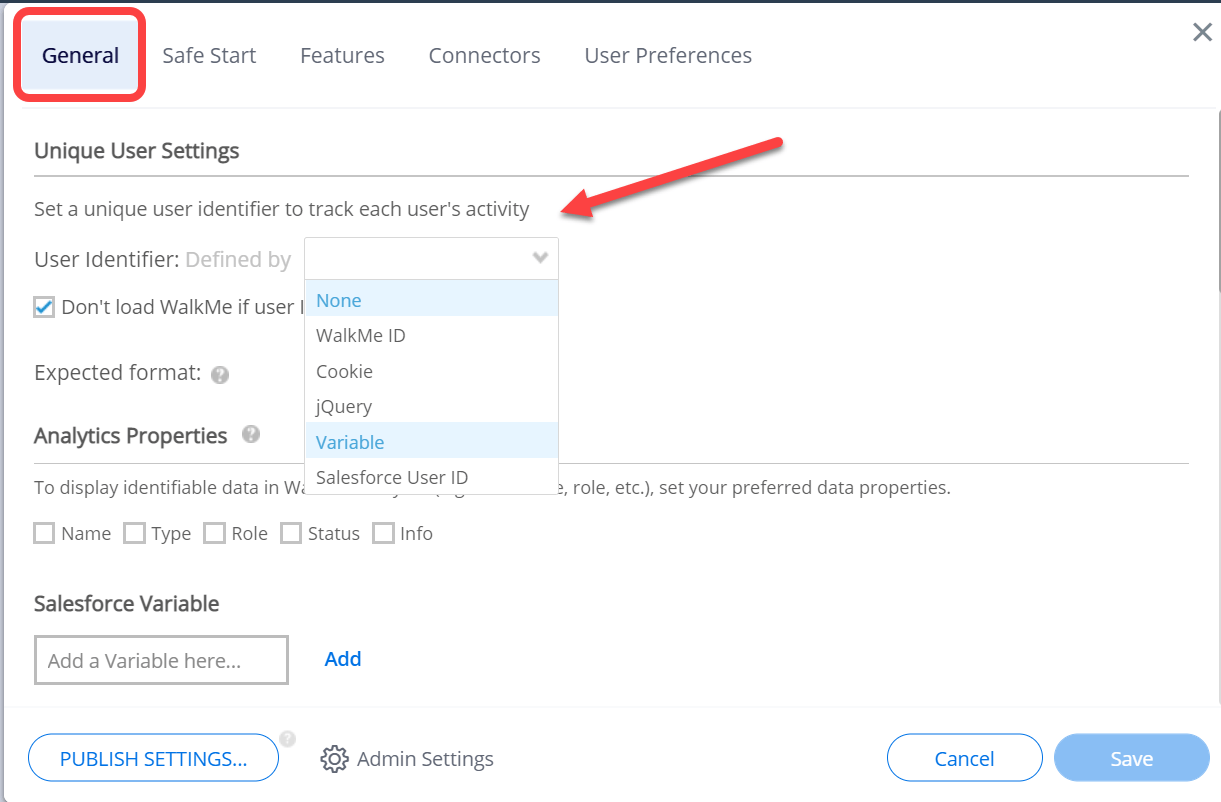Uncheck the Don't load WalkMe checkbox
1221x802 pixels.
click(x=44, y=307)
